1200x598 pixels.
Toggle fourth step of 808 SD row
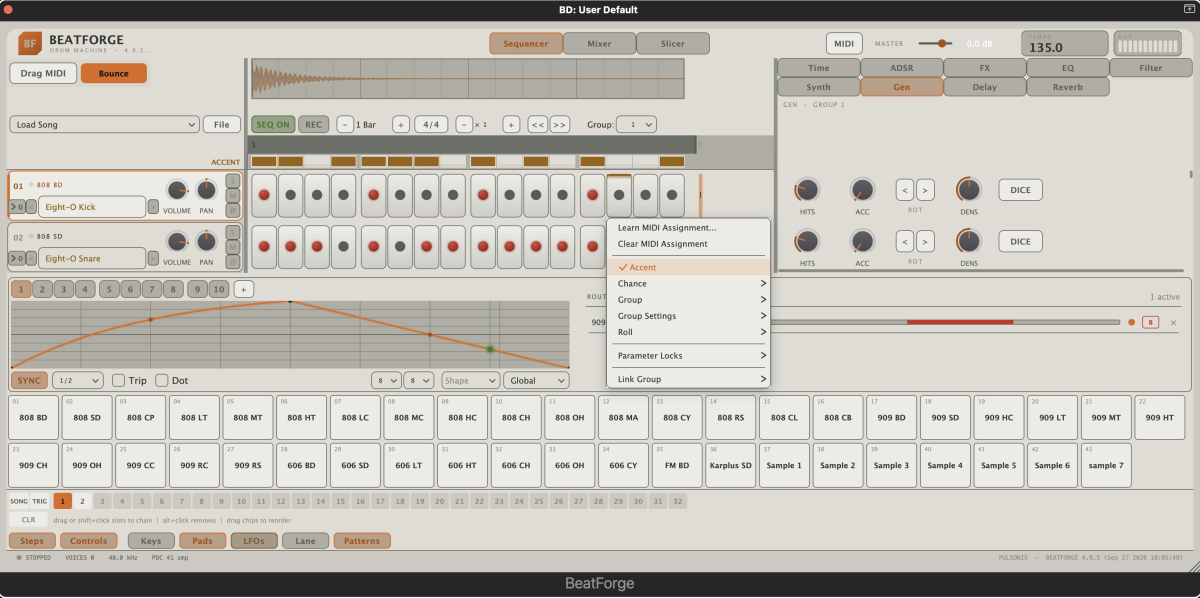coord(344,246)
